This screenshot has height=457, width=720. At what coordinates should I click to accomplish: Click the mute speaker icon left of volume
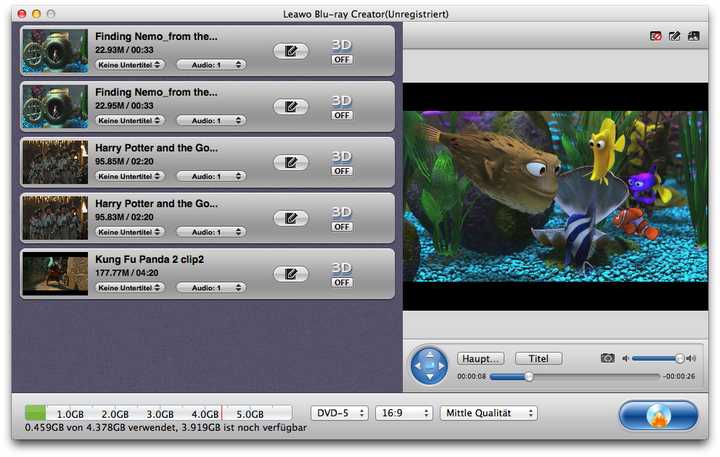point(625,358)
